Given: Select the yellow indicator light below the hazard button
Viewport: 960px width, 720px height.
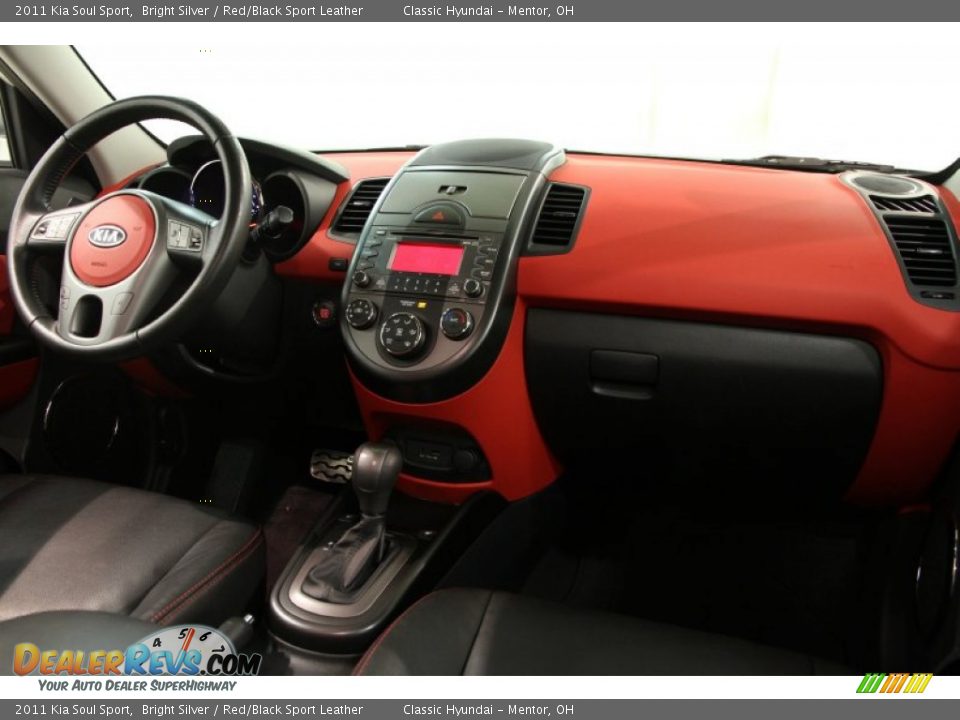Looking at the screenshot, I should coord(420,304).
